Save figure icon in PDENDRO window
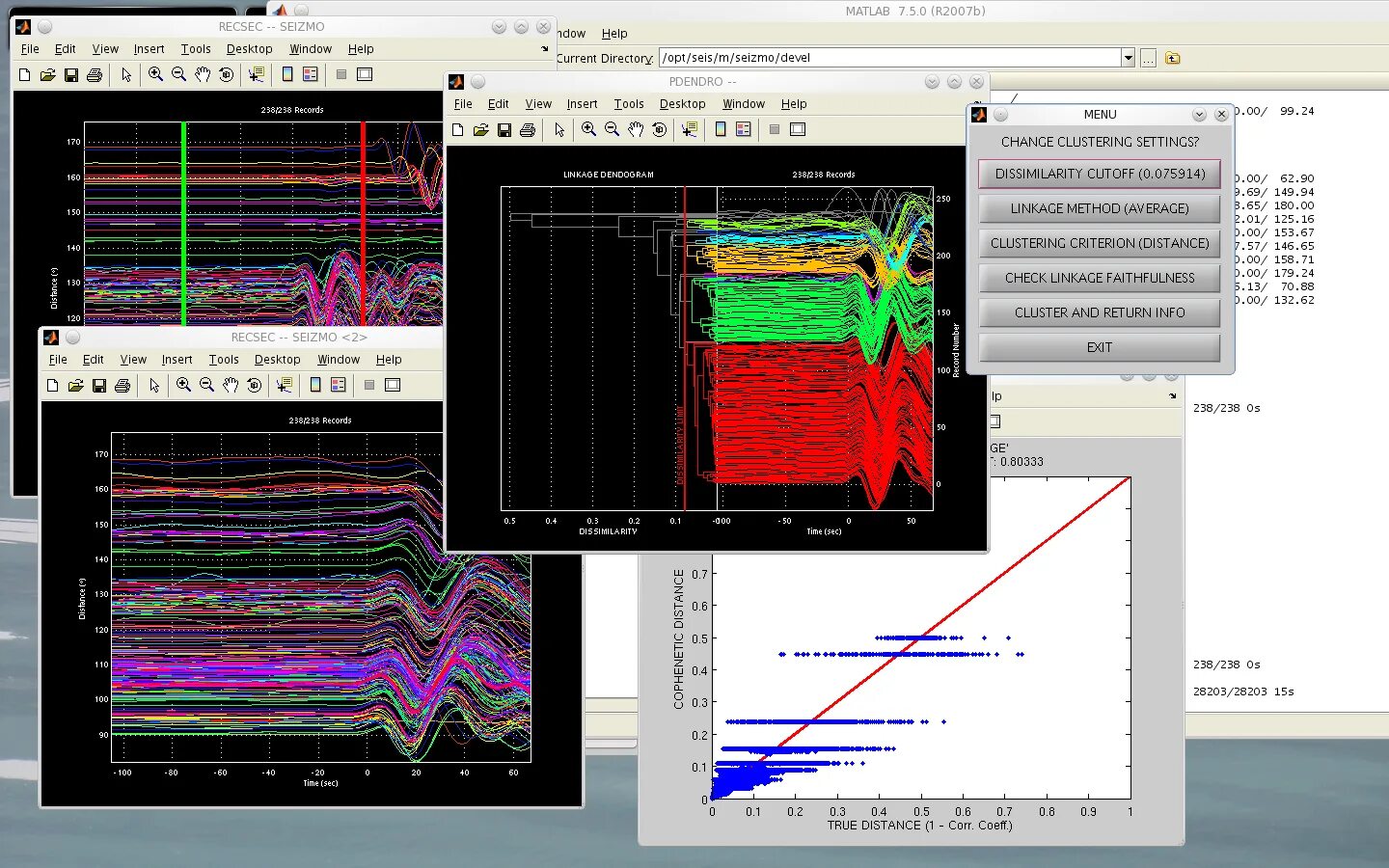Viewport: 1389px width, 868px height. tap(504, 129)
